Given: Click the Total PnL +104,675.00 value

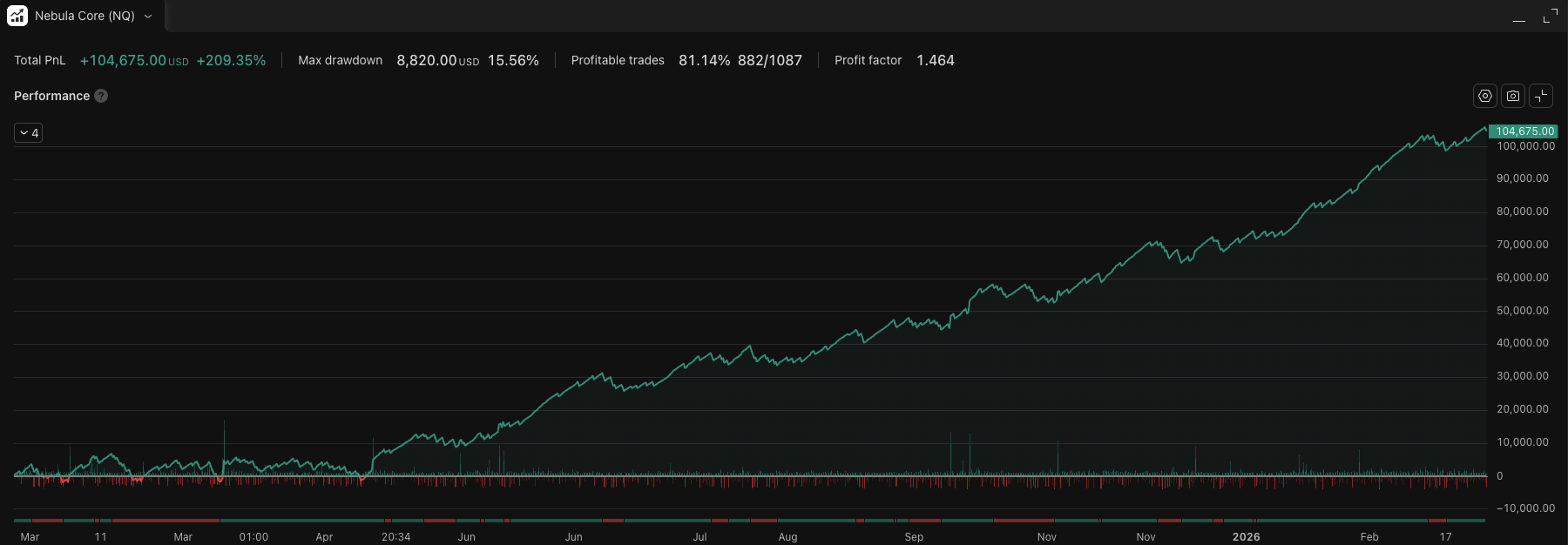Looking at the screenshot, I should 134,60.
